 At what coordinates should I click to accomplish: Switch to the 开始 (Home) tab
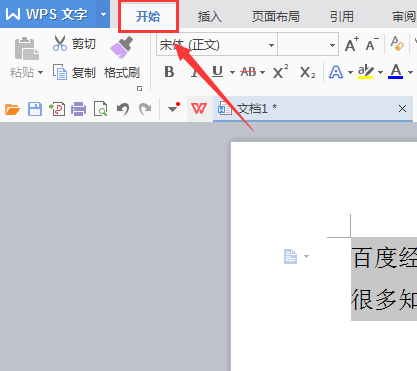coord(148,16)
